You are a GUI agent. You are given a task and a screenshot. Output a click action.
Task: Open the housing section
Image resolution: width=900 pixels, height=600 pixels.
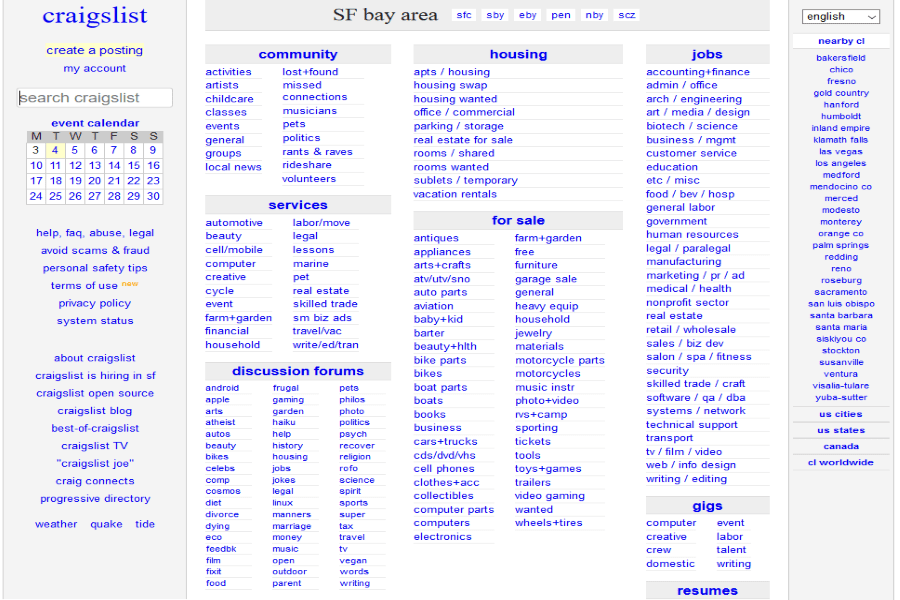point(518,53)
